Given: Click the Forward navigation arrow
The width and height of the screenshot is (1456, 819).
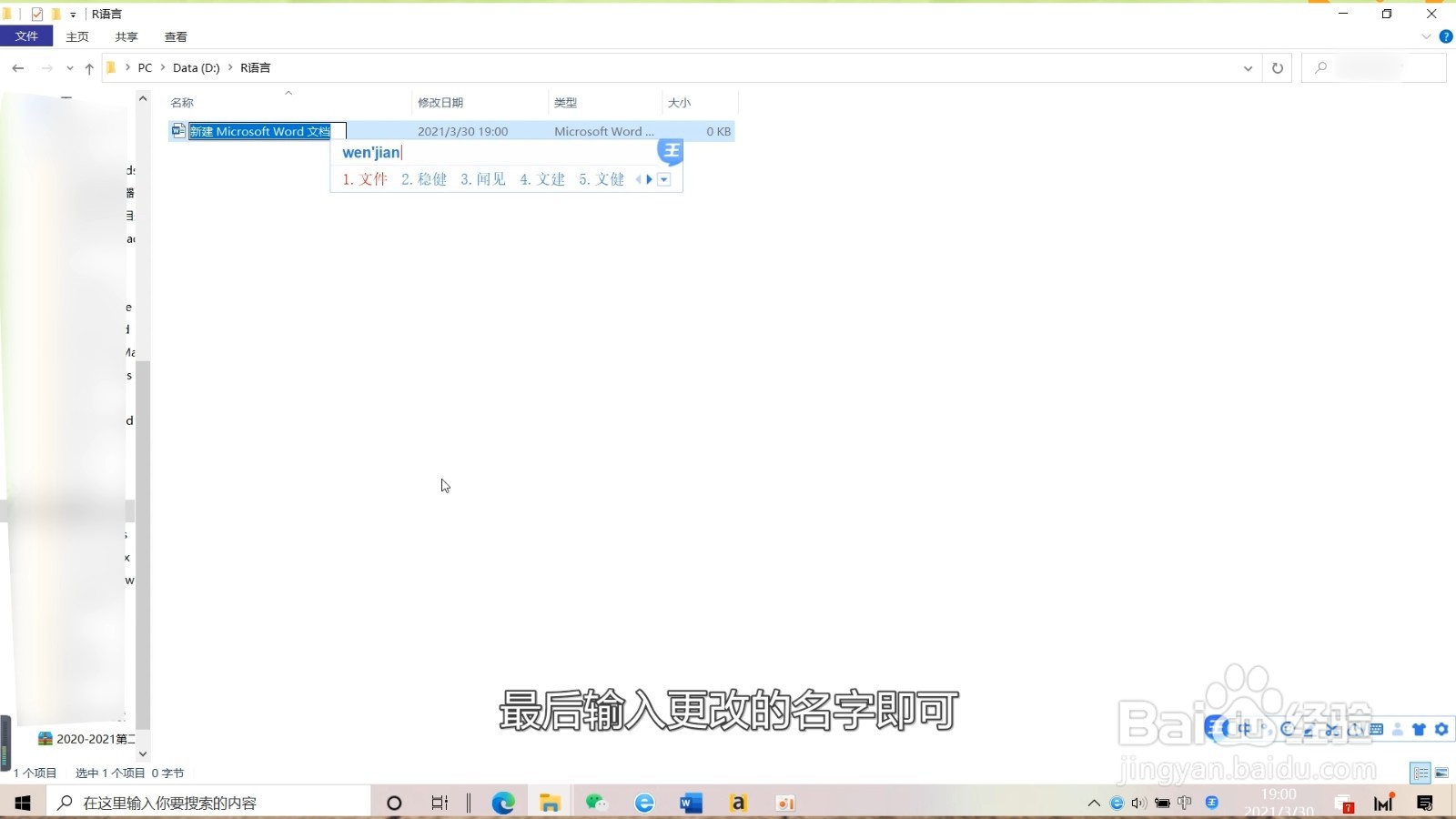Looking at the screenshot, I should point(47,68).
